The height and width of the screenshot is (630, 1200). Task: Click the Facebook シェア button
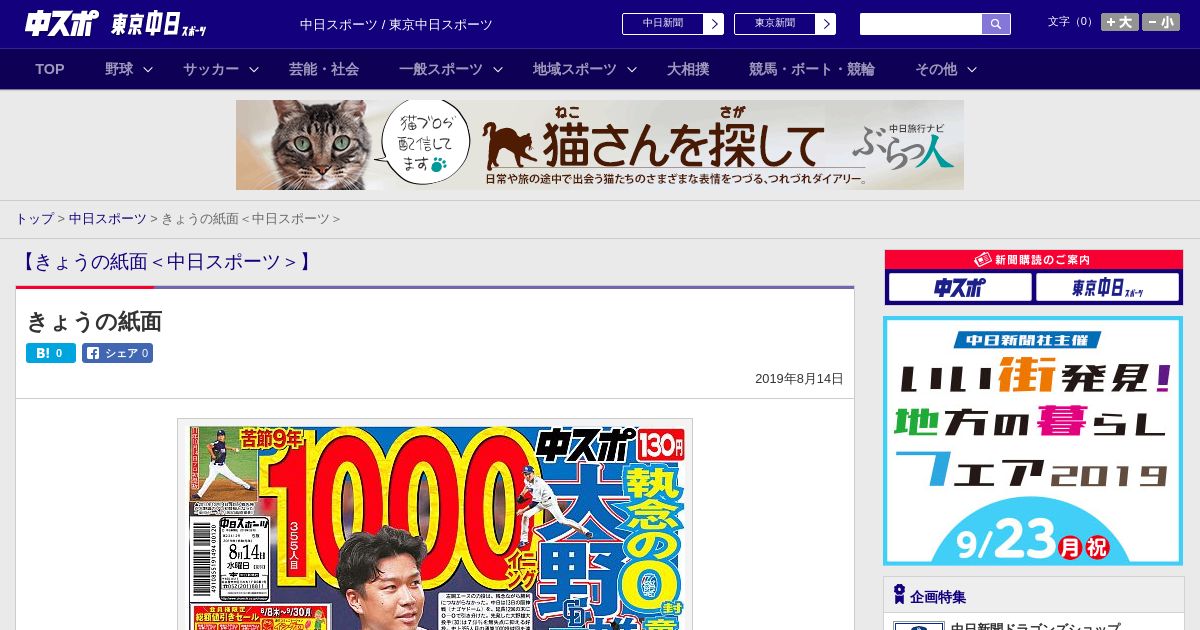[x=118, y=353]
